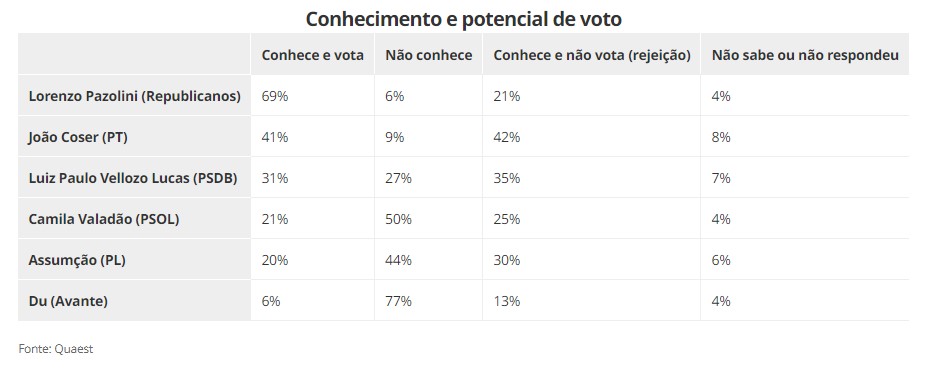This screenshot has width=929, height=382.
Task: Select the 13% rejection cell for Du
Action: pos(507,301)
